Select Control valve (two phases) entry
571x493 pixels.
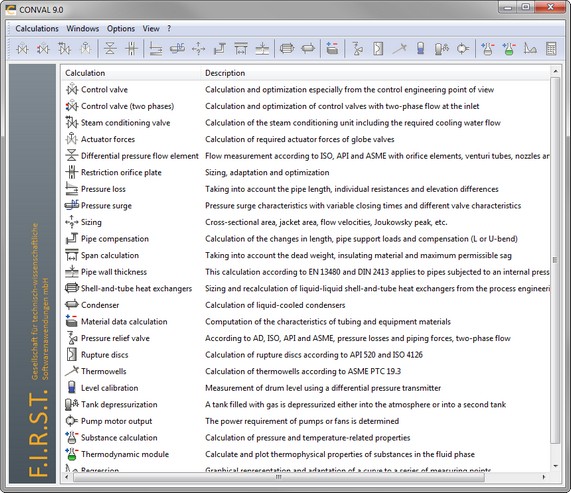tap(306, 106)
